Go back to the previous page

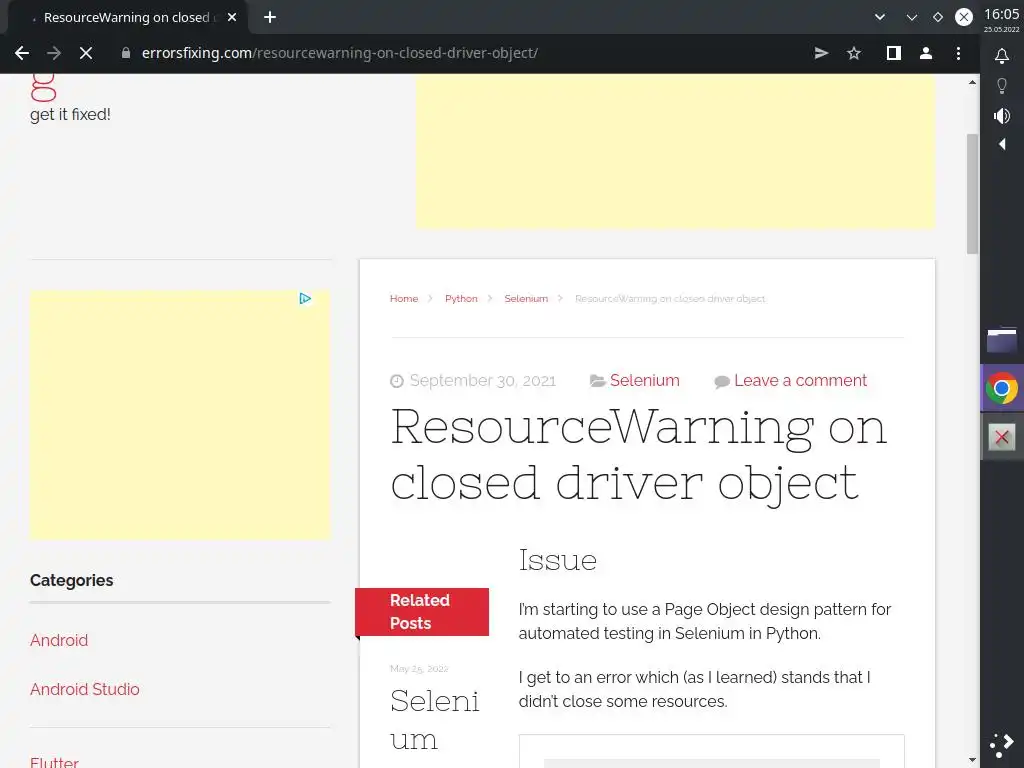click(22, 53)
